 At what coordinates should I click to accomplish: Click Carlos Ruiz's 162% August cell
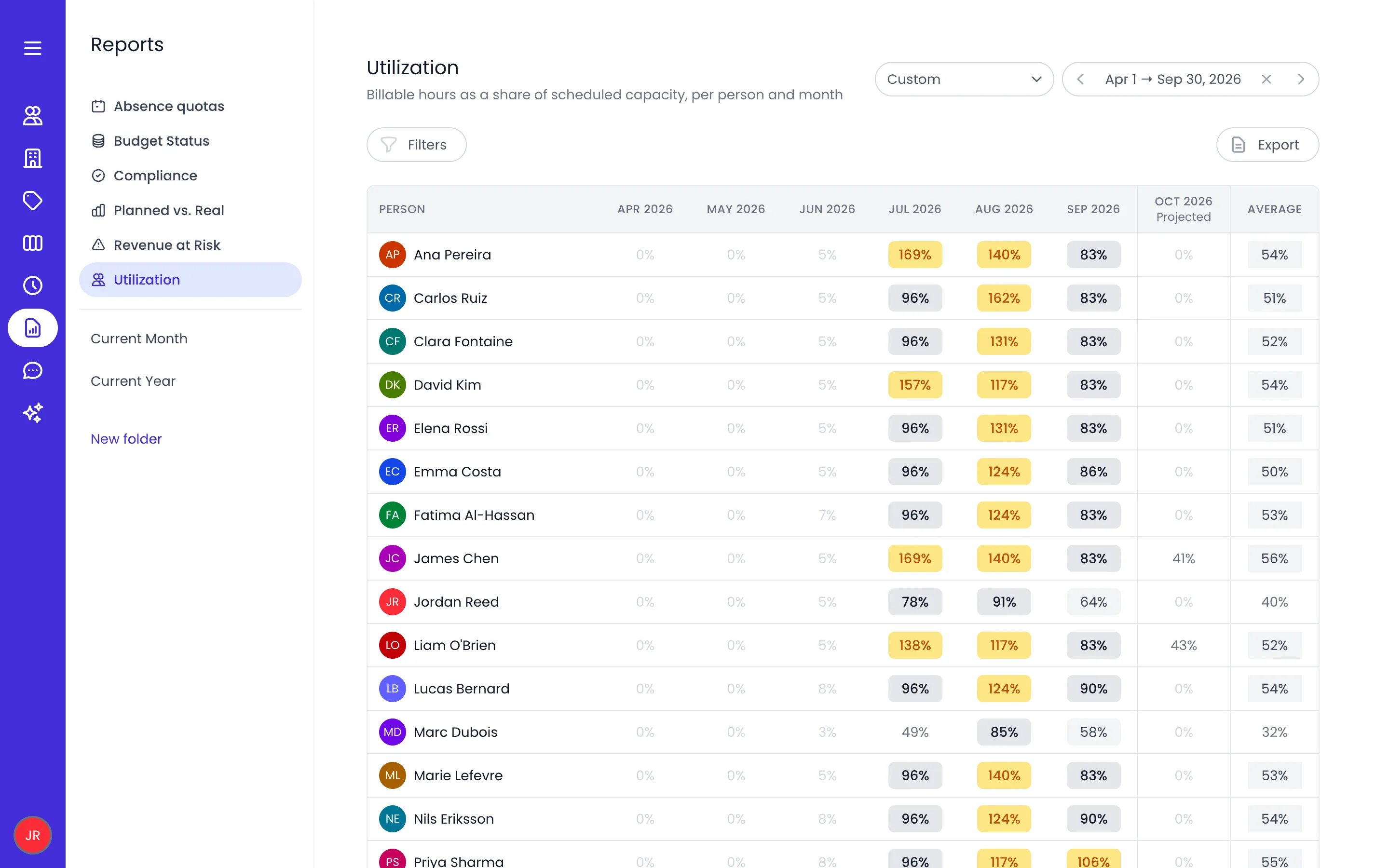pyautogui.click(x=1004, y=298)
